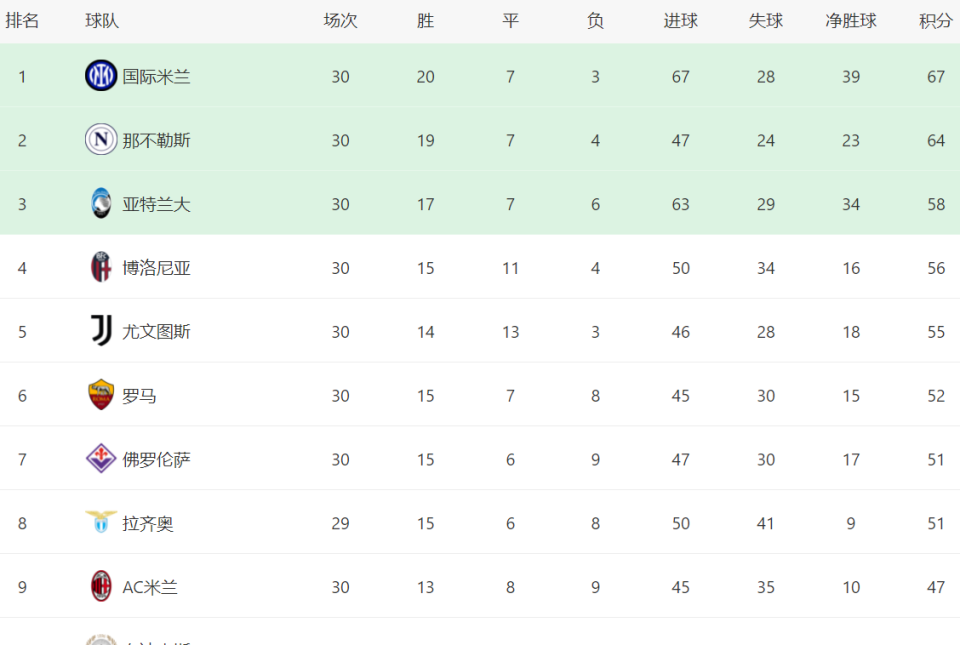Screen dimensions: 960x645
Task: Click the Napoli club logo
Action: click(x=101, y=140)
